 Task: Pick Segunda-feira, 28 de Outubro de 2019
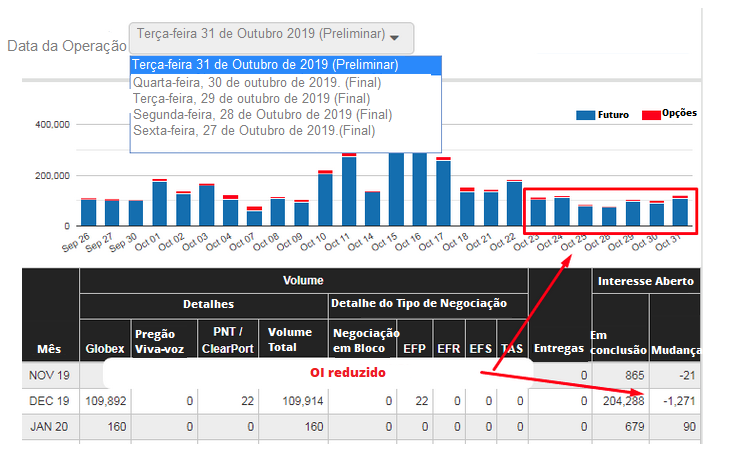coord(255,114)
